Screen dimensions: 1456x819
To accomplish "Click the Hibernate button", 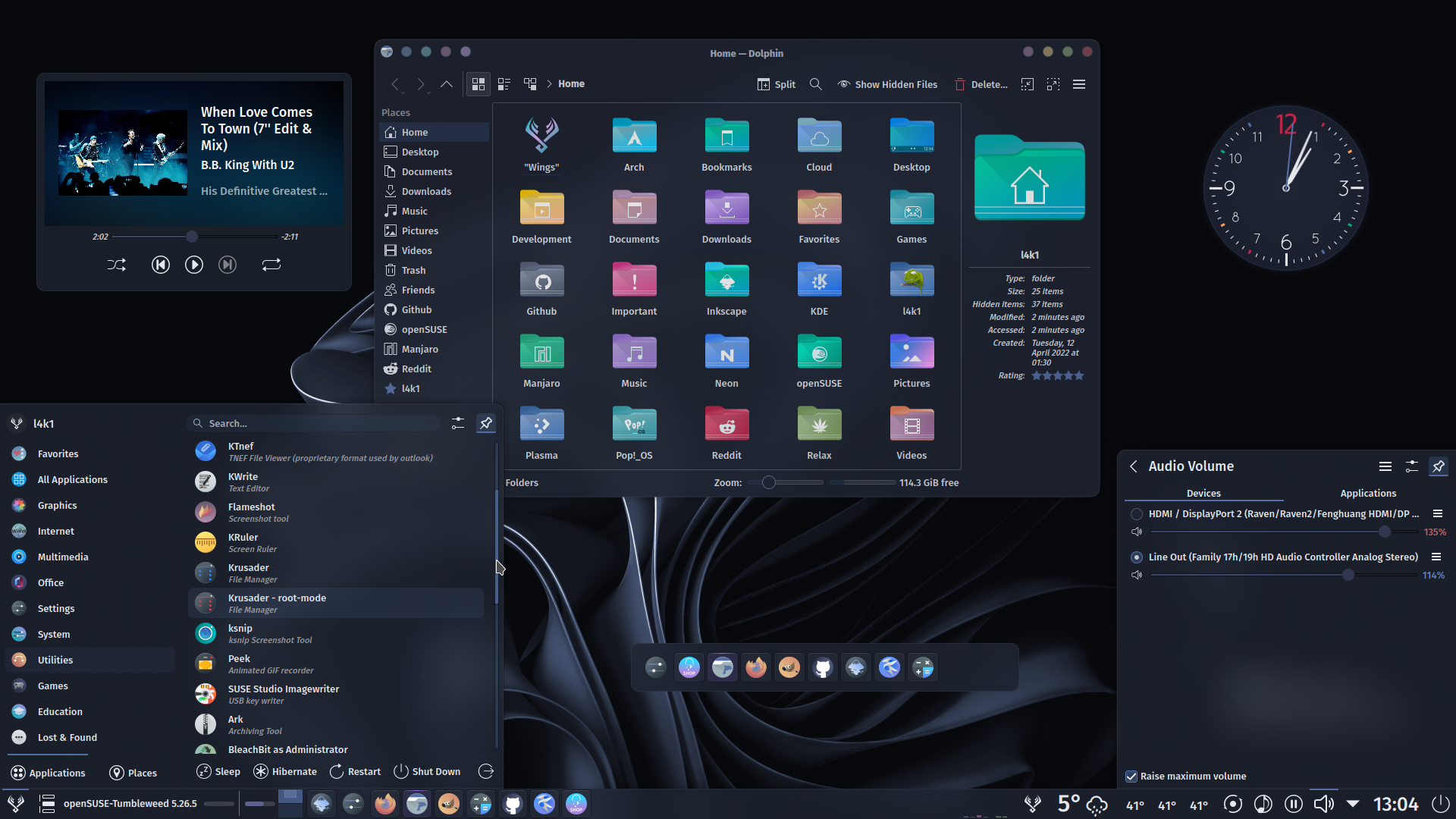I will point(285,771).
